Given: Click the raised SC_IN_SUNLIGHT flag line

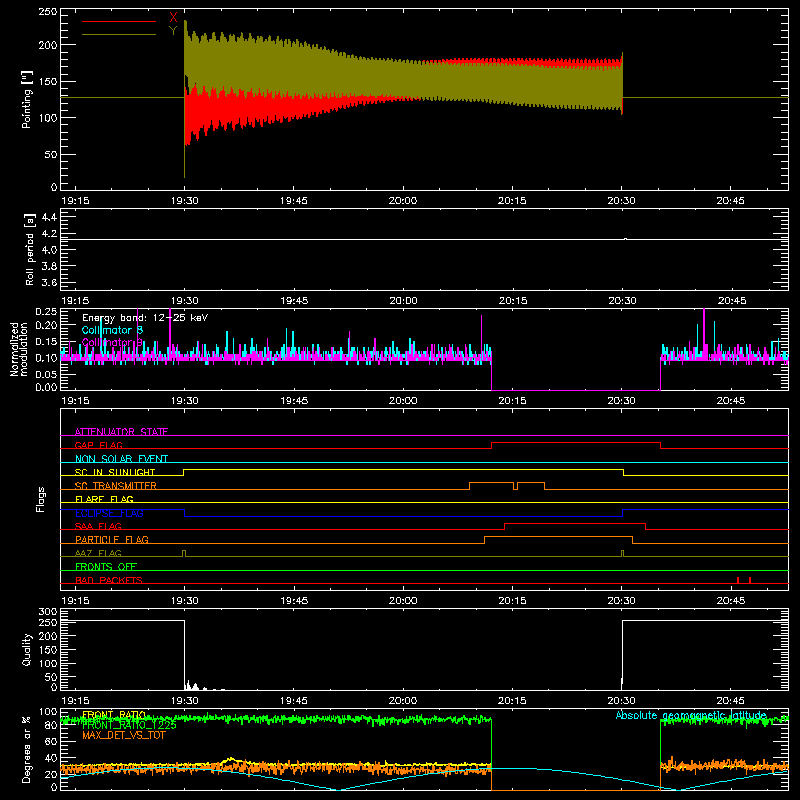Looking at the screenshot, I should 403,469.
